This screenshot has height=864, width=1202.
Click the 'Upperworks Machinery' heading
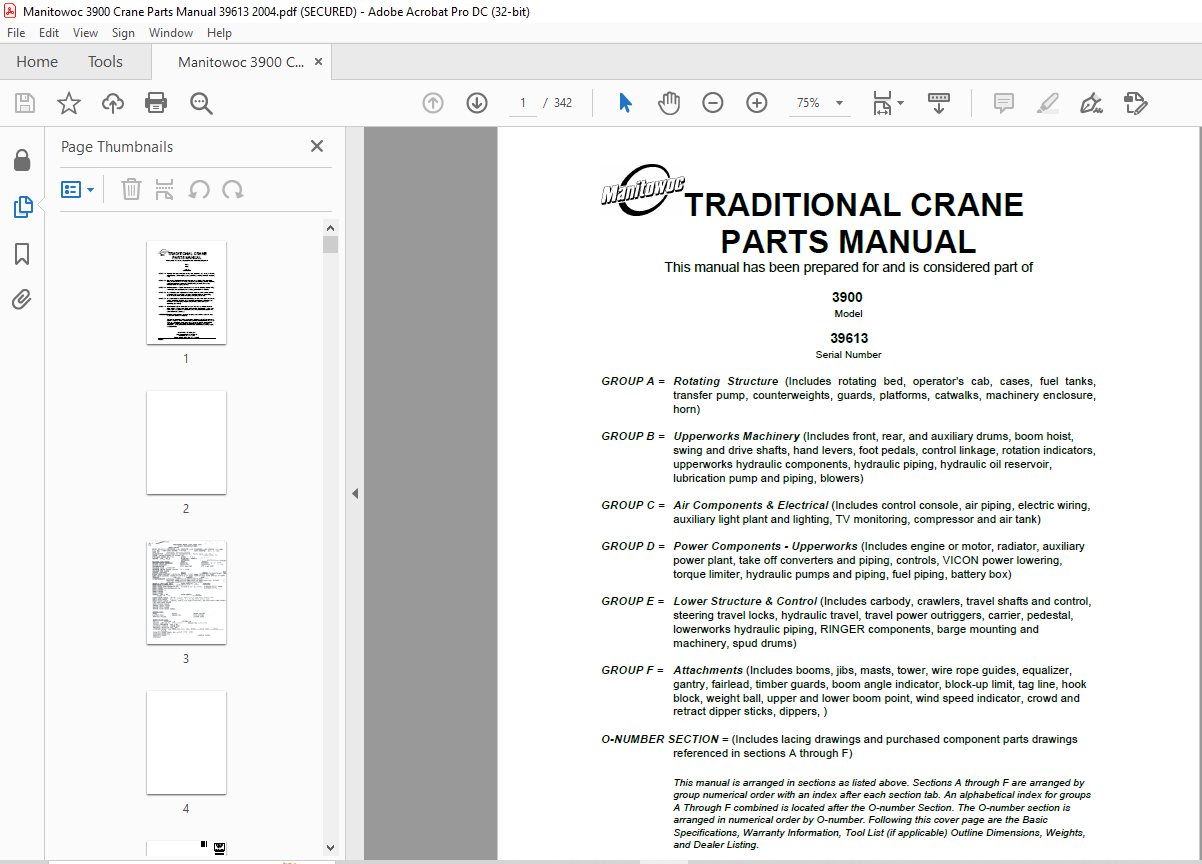[x=737, y=436]
